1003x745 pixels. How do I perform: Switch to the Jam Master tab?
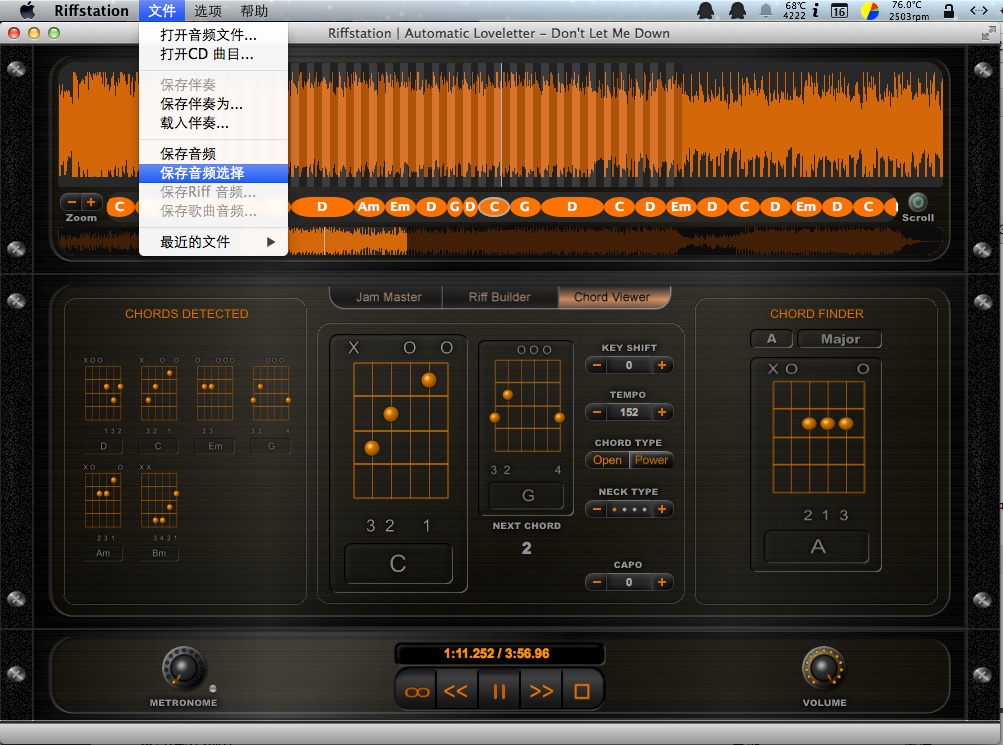388,297
